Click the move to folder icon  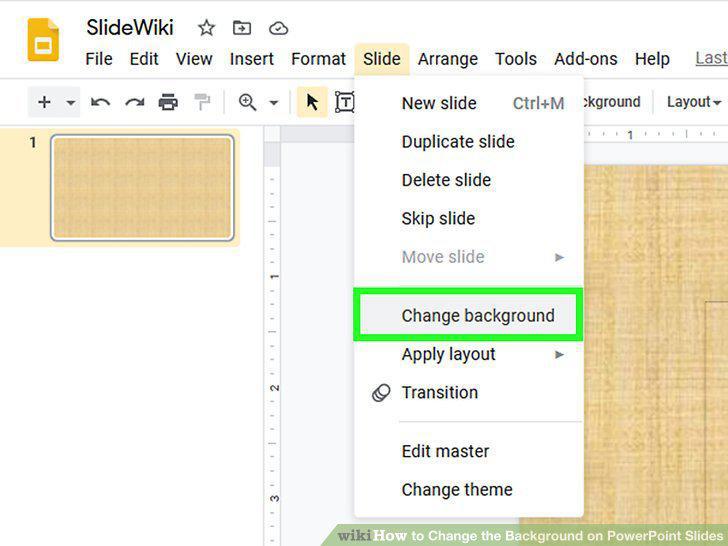point(241,28)
